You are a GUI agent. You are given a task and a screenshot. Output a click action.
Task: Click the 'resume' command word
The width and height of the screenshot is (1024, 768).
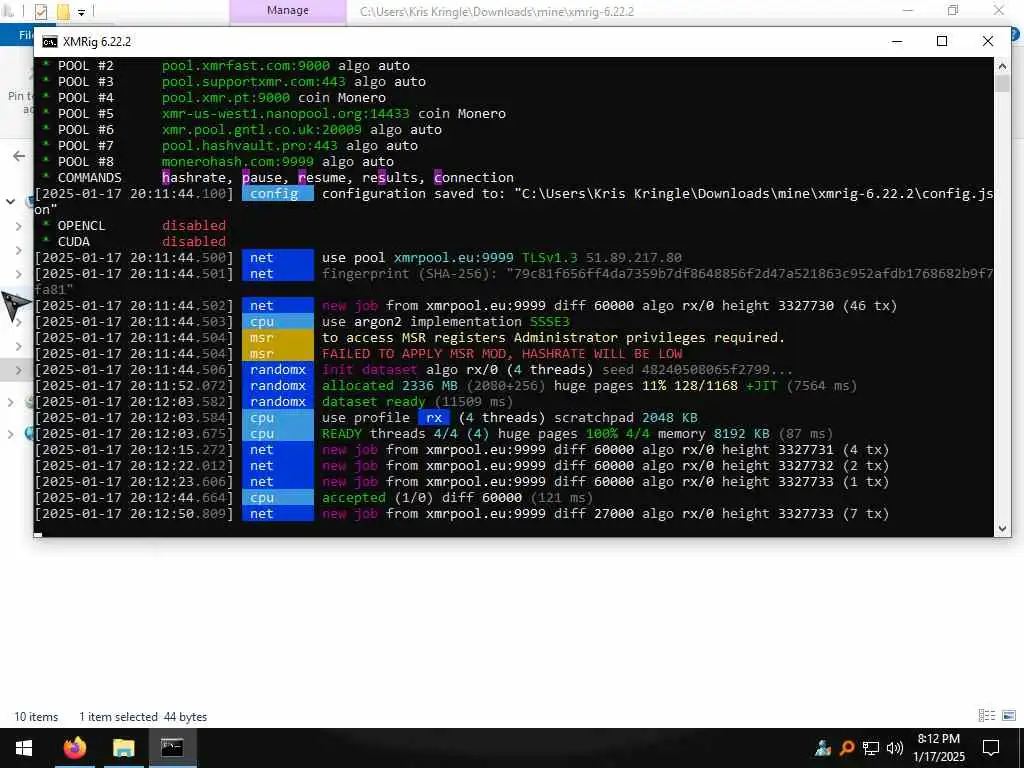(322, 178)
